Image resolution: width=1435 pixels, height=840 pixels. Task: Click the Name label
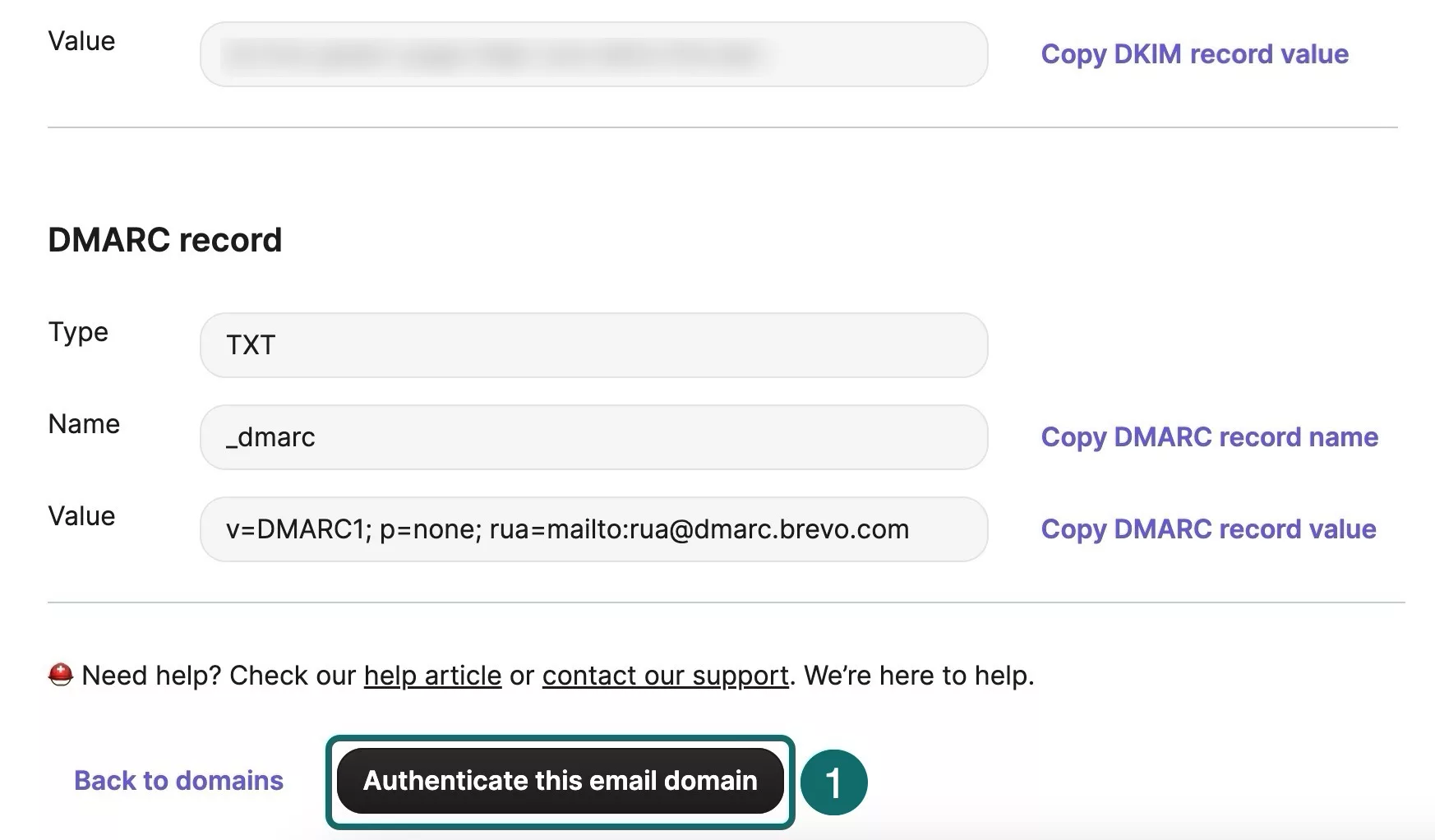tap(84, 424)
